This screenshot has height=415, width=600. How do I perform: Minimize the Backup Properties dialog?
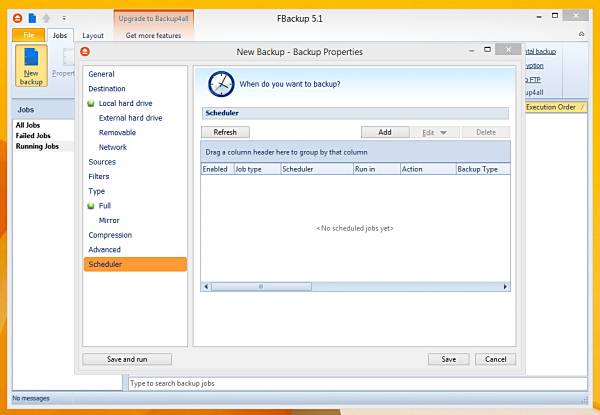tap(471, 50)
